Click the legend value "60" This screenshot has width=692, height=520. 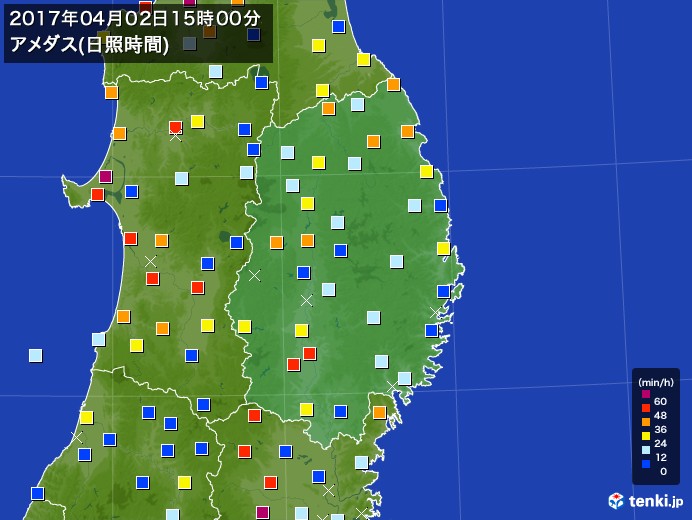coord(660,401)
